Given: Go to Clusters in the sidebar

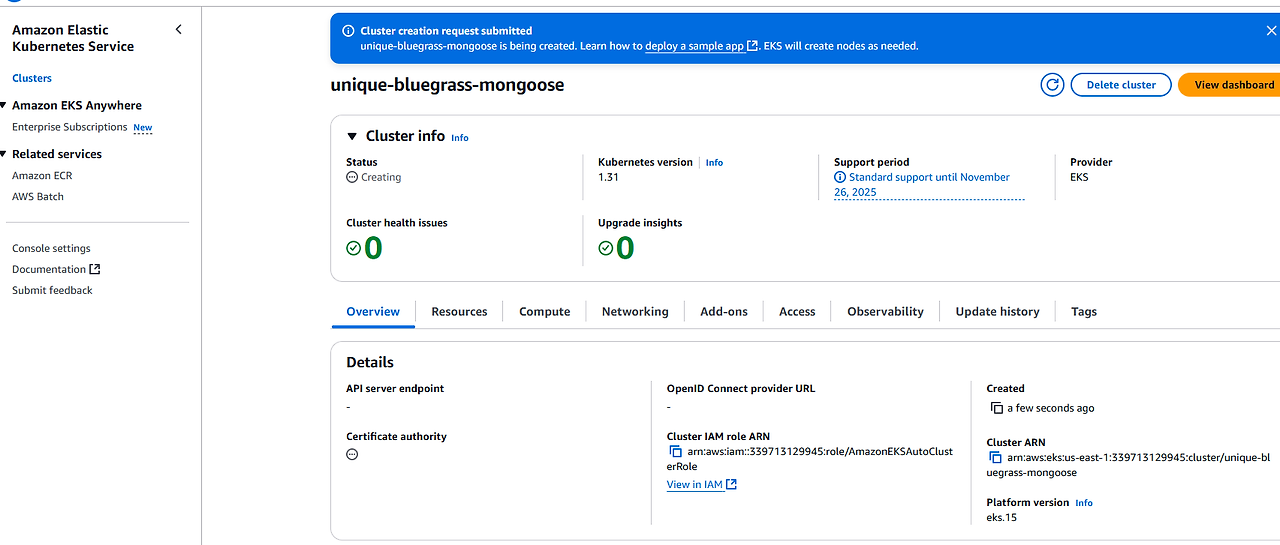Looking at the screenshot, I should [32, 78].
